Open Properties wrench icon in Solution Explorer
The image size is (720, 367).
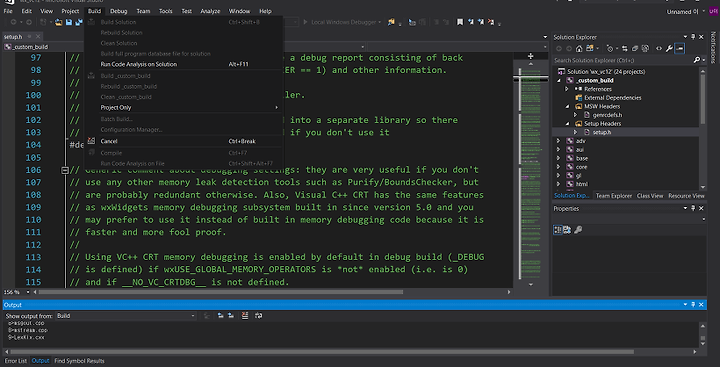click(x=669, y=48)
